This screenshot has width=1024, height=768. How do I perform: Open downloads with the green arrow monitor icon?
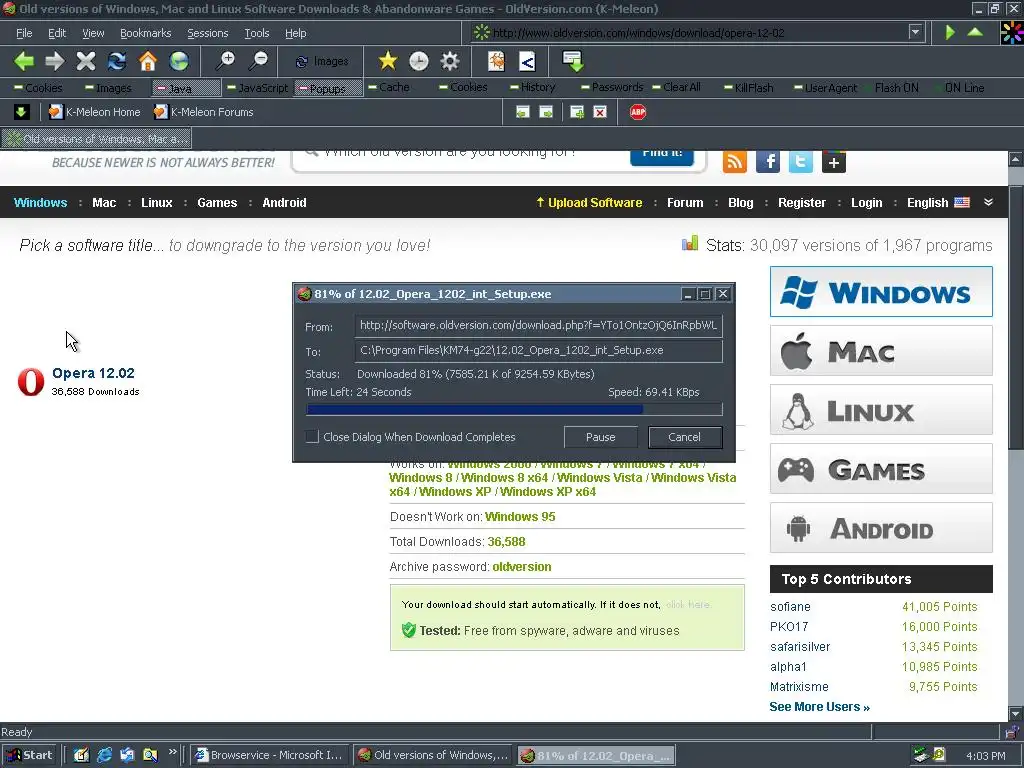click(x=573, y=61)
